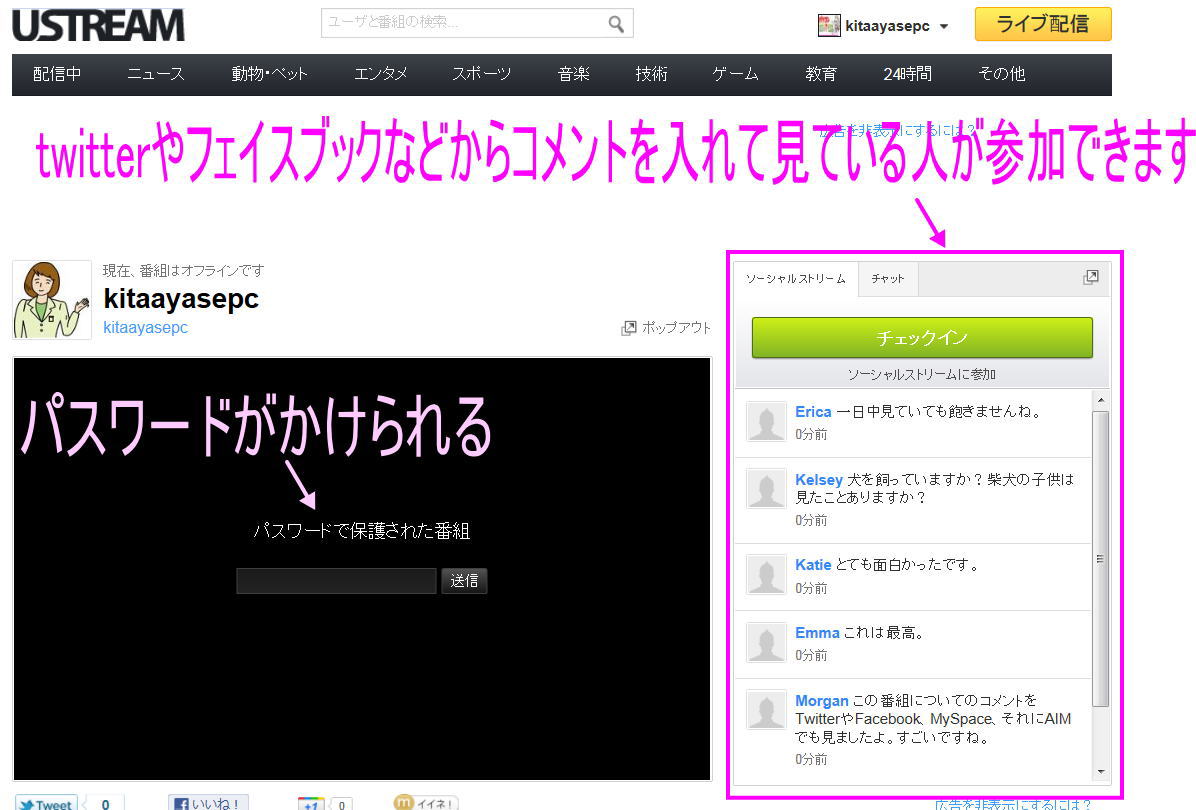This screenshot has width=1196, height=810.
Task: Click Emma's comment これは最高。
Action: tap(885, 633)
